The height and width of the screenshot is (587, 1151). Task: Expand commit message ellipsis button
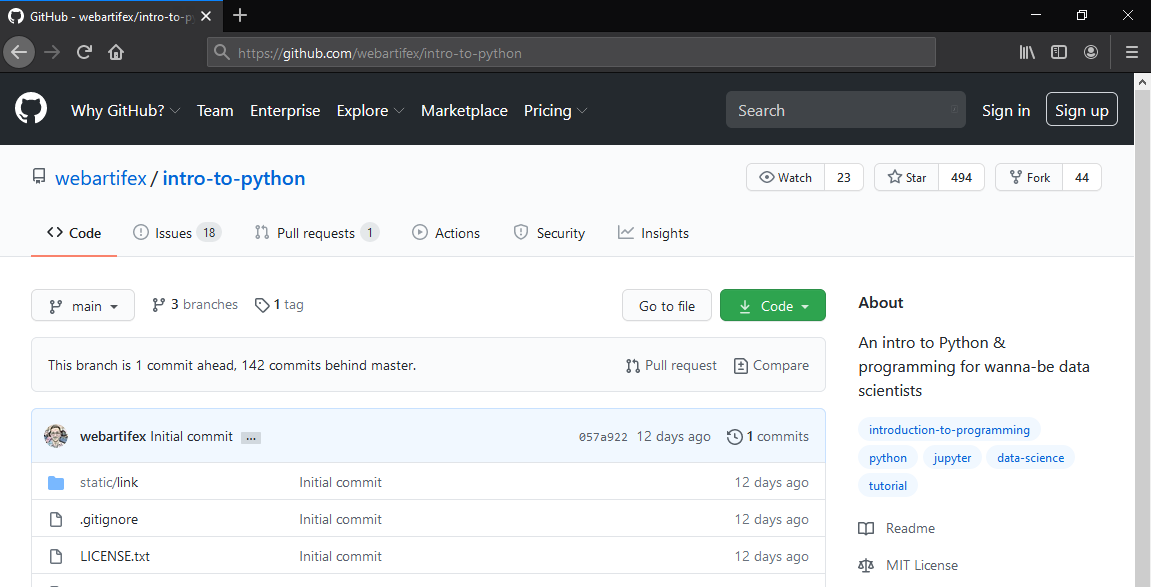click(x=251, y=437)
